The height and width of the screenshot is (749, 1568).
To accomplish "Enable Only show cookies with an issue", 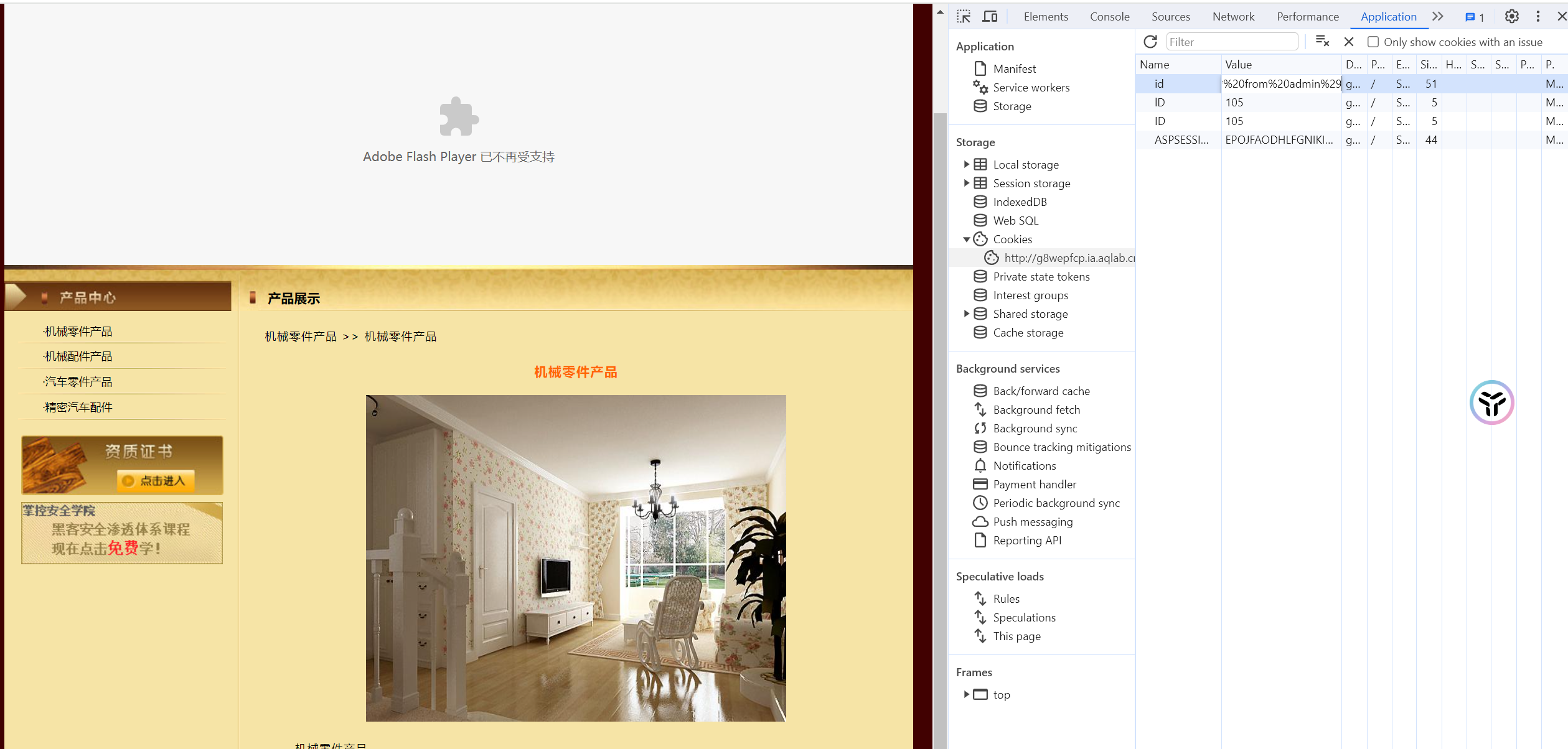I will [1373, 42].
